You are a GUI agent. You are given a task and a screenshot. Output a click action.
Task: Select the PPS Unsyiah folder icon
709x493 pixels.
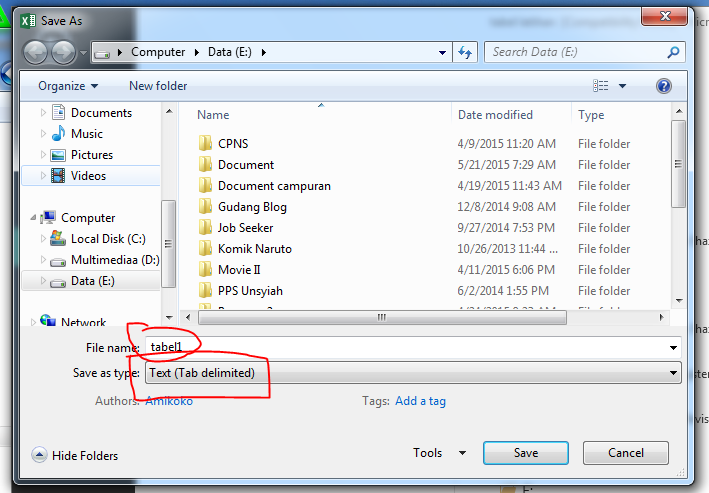coord(205,290)
